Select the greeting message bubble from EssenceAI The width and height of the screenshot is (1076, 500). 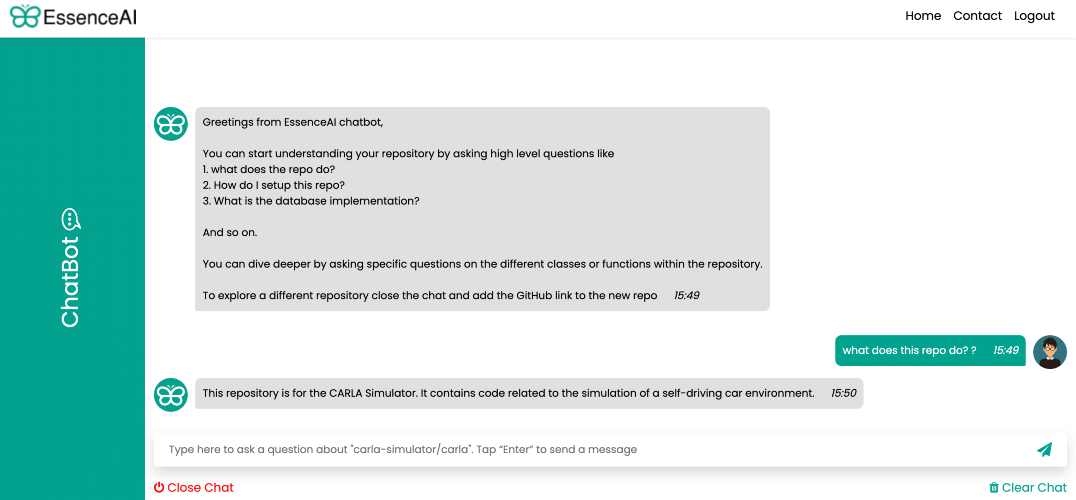482,209
